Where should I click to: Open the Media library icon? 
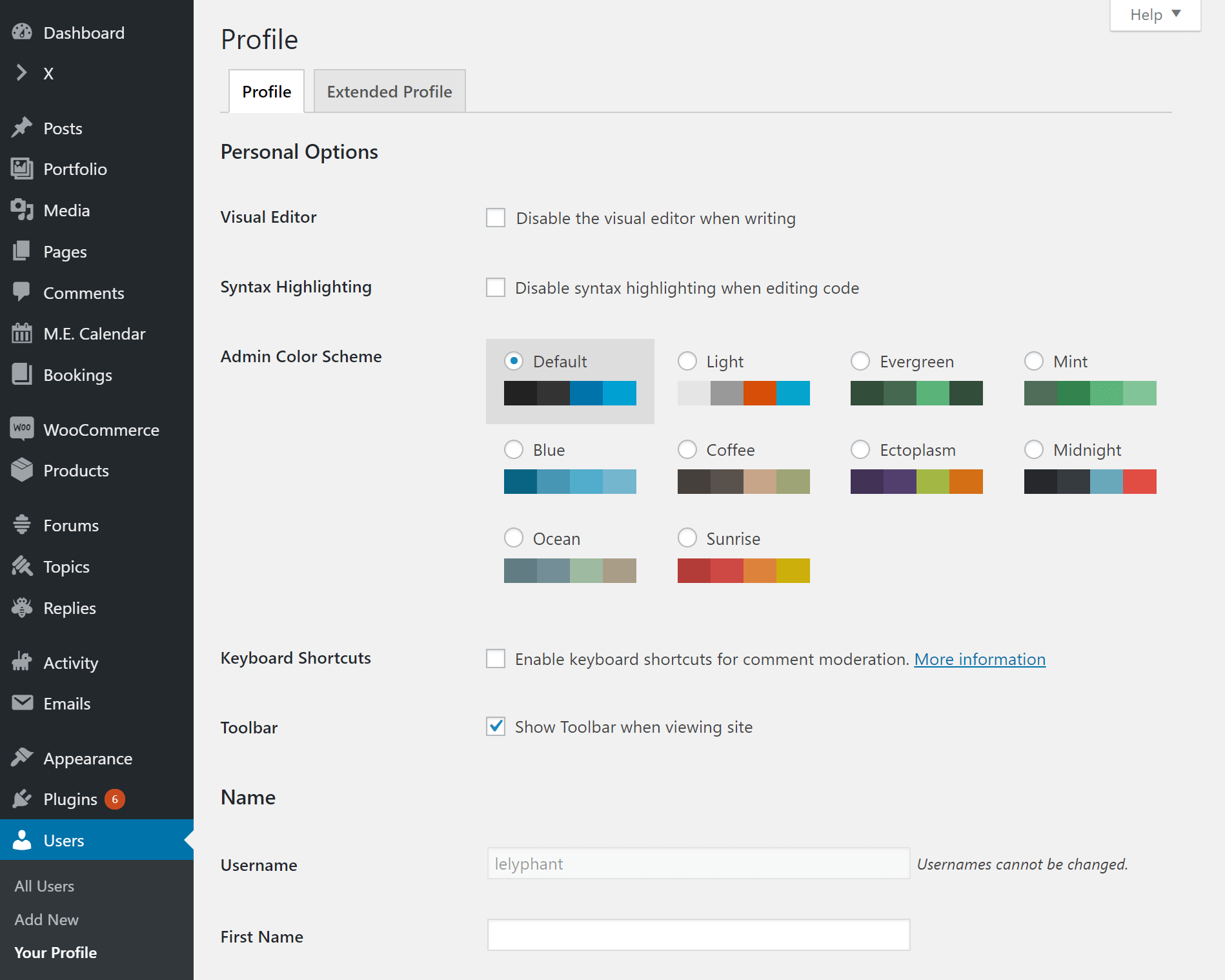[22, 210]
